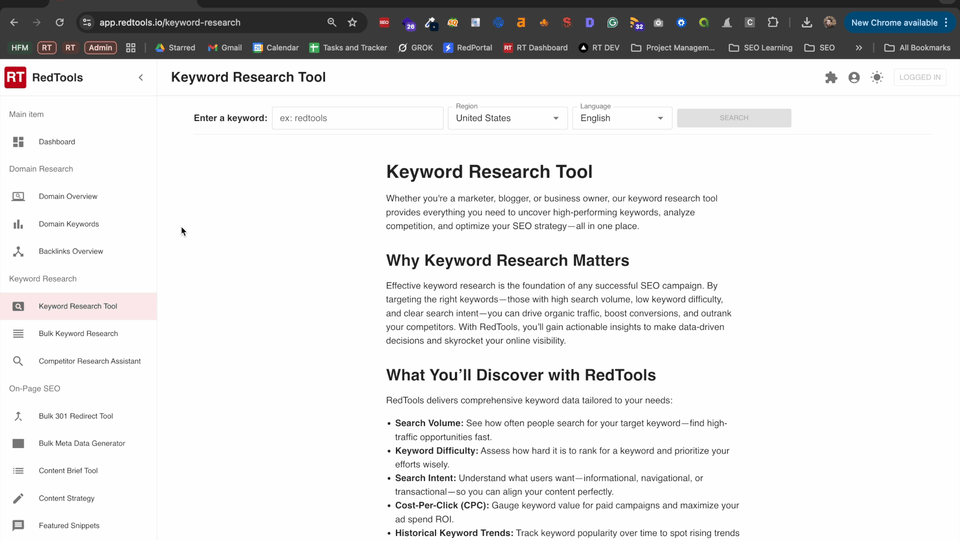Expand Project Management bookmarks folder

[x=673, y=48]
